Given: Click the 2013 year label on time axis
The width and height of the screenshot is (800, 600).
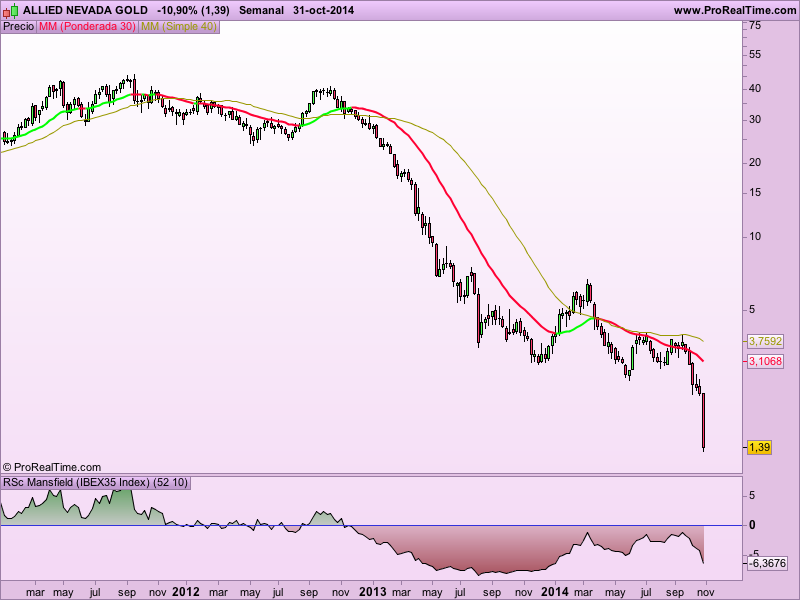Looking at the screenshot, I should pos(373,592).
